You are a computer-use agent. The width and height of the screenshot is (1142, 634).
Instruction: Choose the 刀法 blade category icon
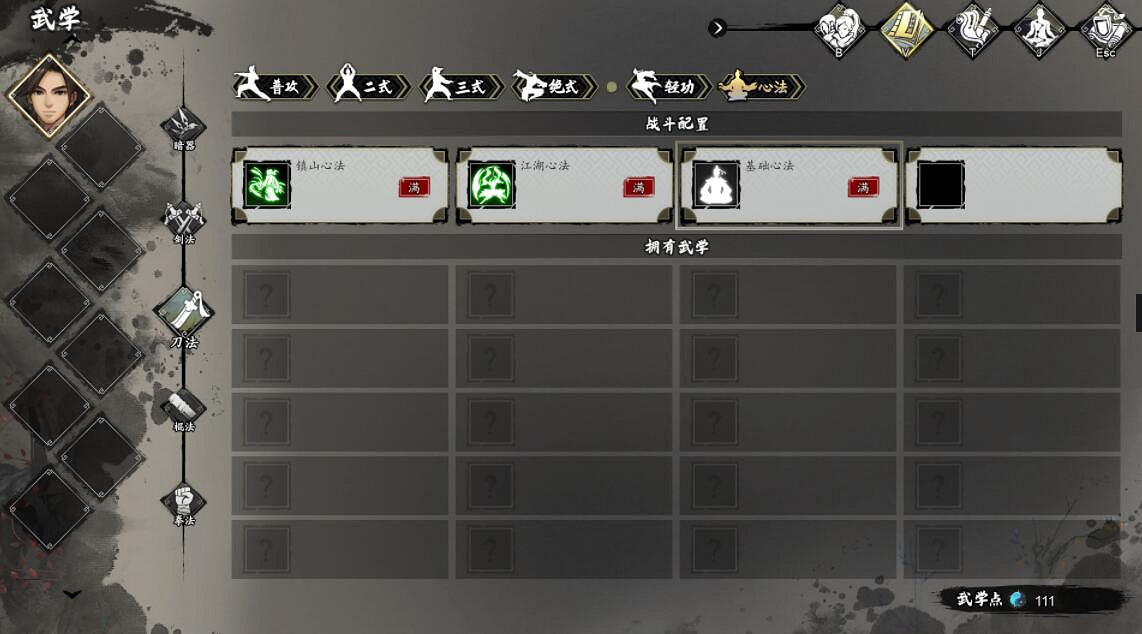tap(184, 314)
